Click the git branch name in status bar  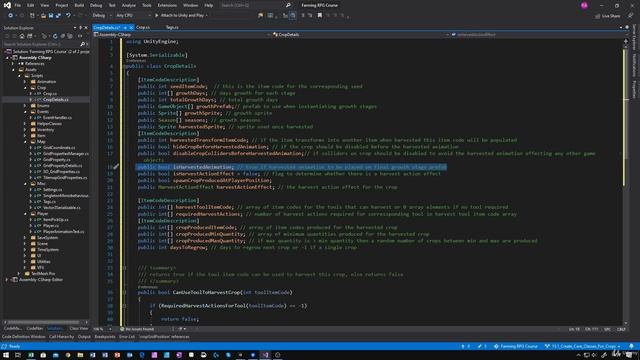pos(582,347)
